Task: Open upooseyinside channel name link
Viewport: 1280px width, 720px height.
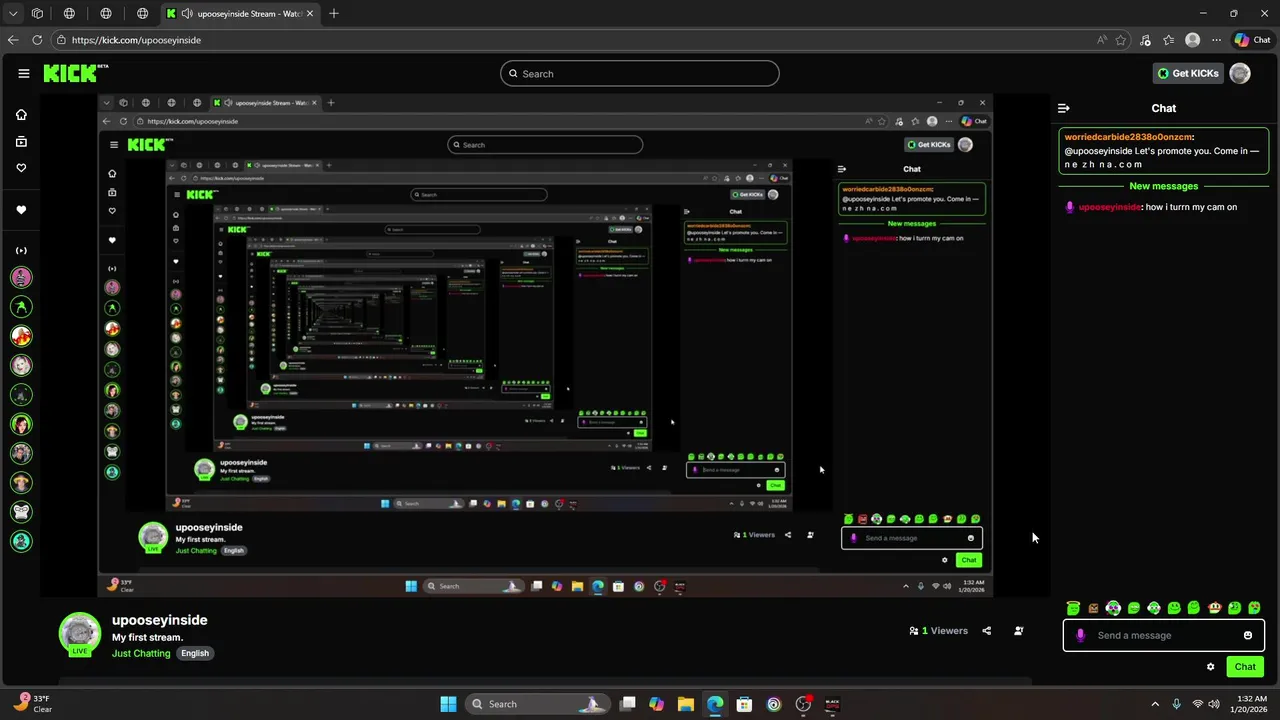Action: click(x=160, y=620)
